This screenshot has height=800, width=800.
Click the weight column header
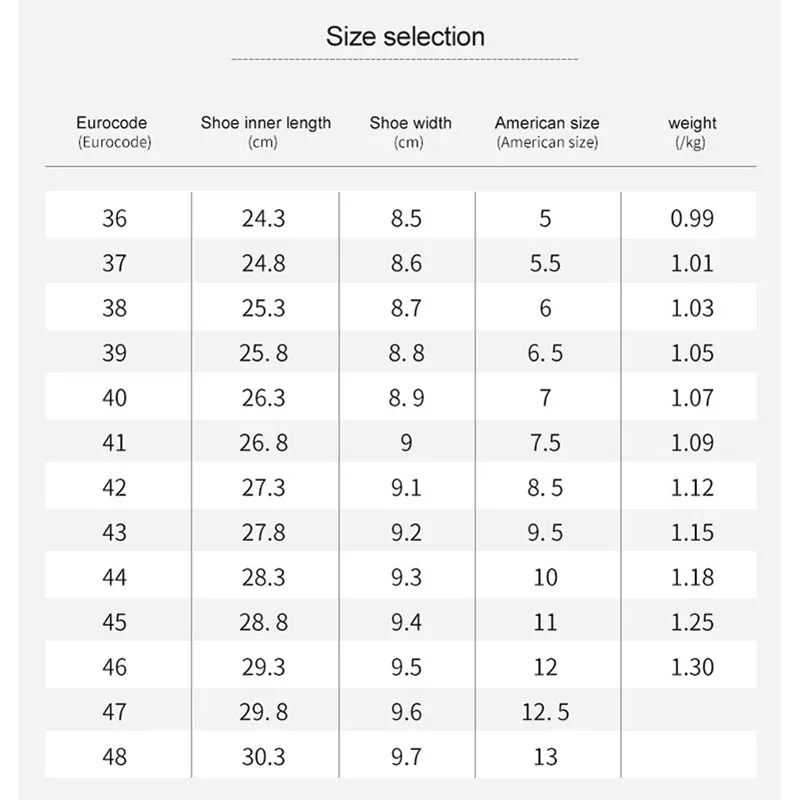[692, 124]
